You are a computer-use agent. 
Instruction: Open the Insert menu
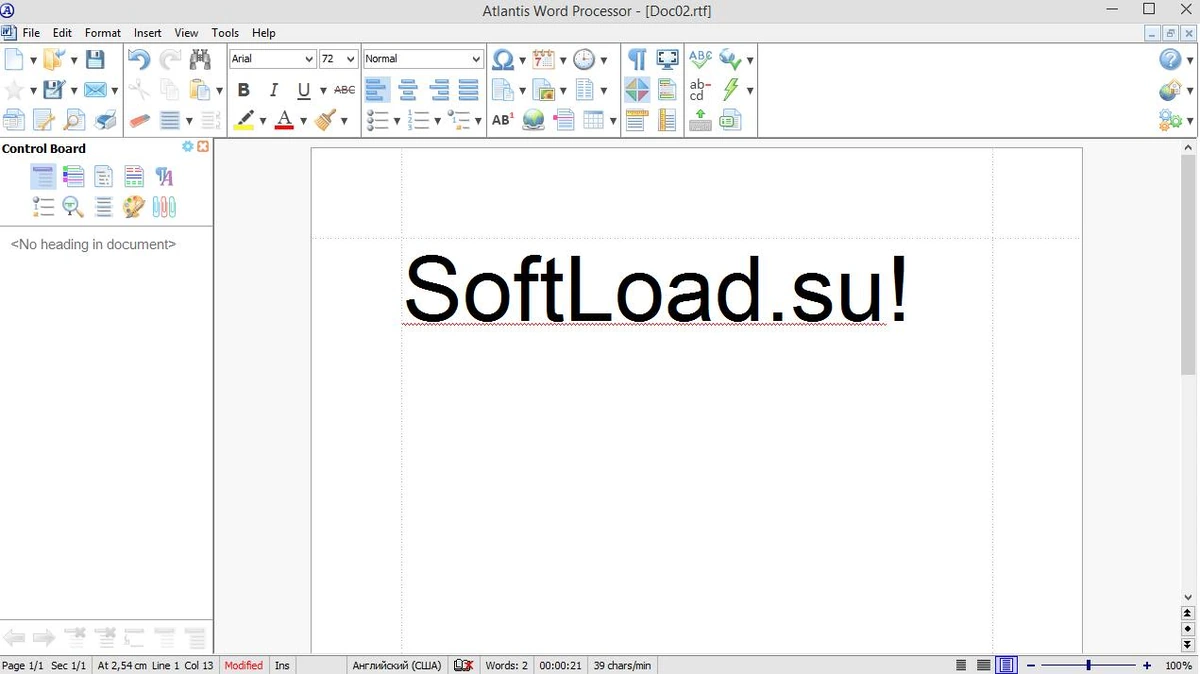pyautogui.click(x=148, y=33)
